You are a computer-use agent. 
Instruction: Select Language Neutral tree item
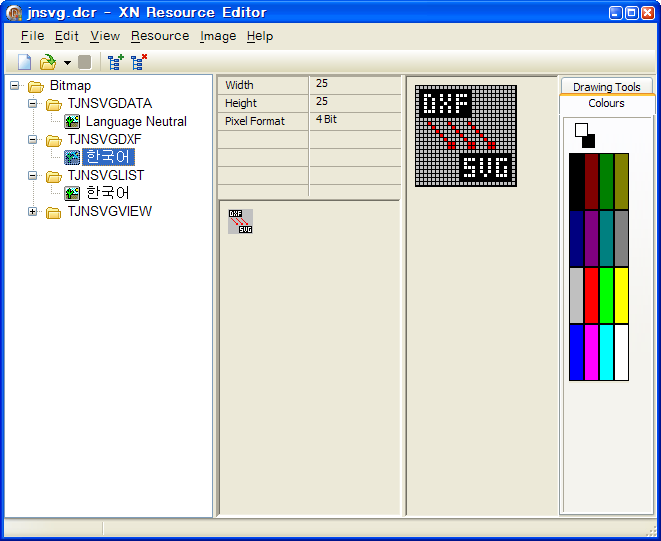click(136, 121)
